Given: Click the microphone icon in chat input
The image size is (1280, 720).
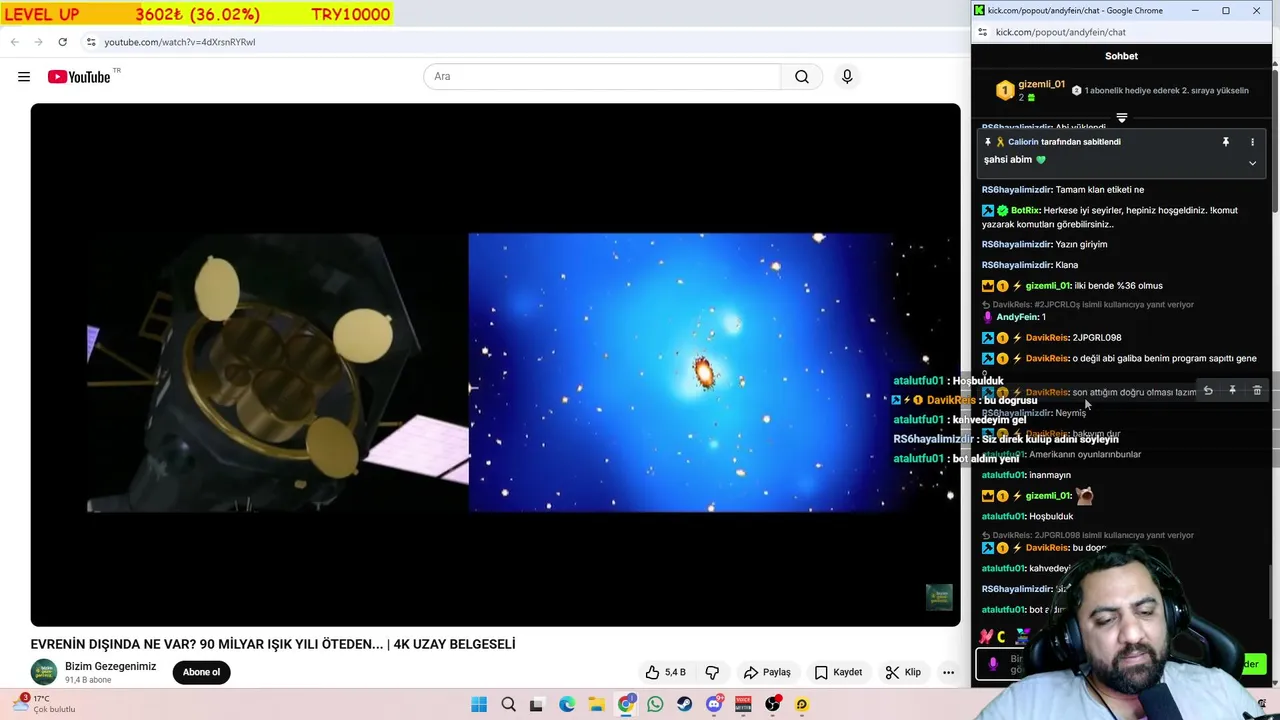Looking at the screenshot, I should (x=993, y=664).
